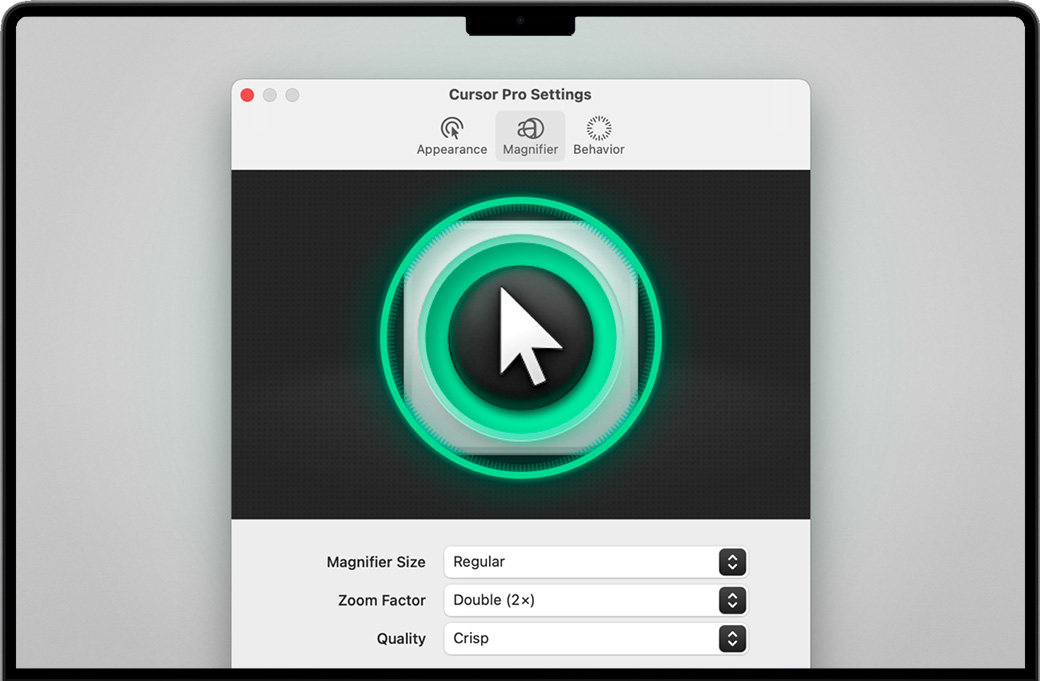
Task: Switch to the Behavior tab label
Action: point(599,150)
